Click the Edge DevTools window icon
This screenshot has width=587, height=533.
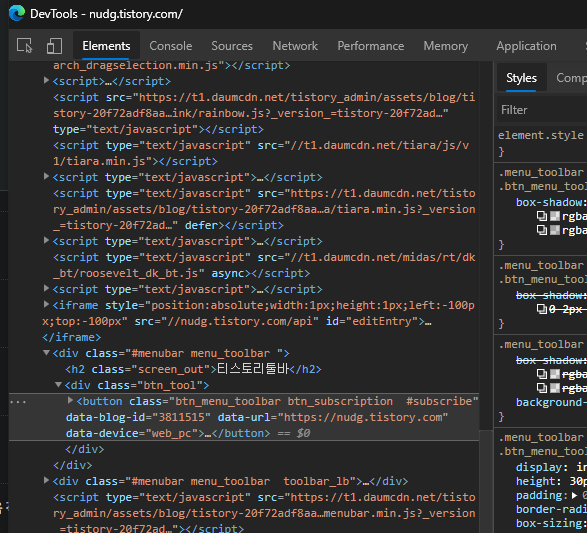tap(16, 13)
